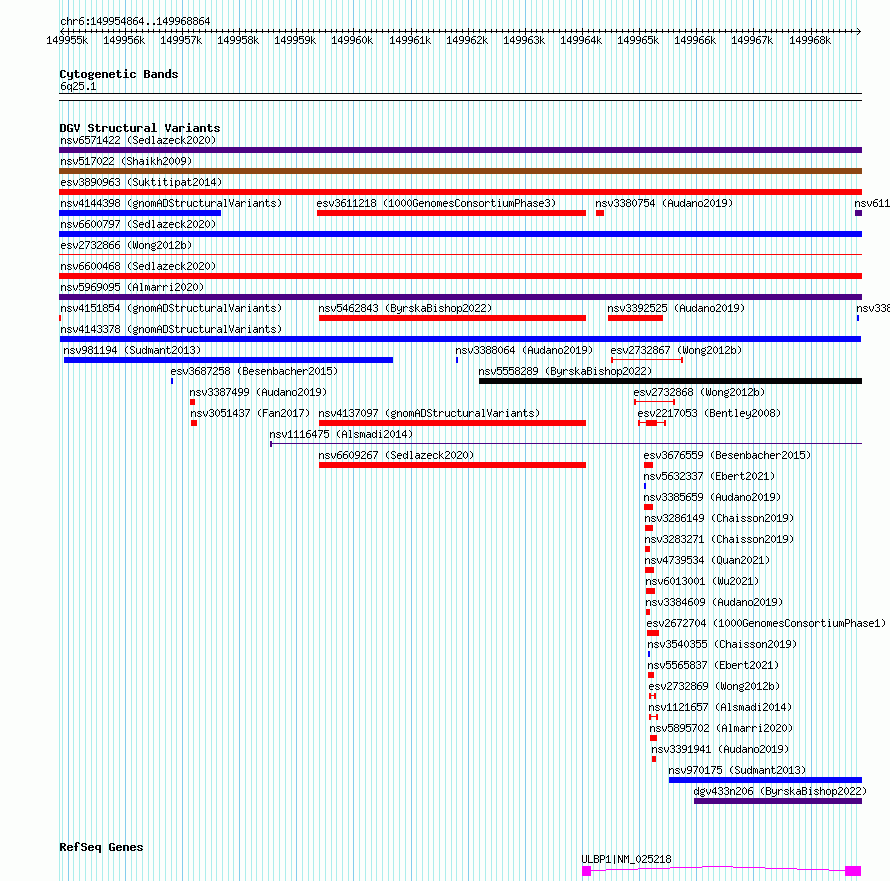890x881 pixels.
Task: Select the red nsv5462843 variant bar
Action: pos(452,318)
